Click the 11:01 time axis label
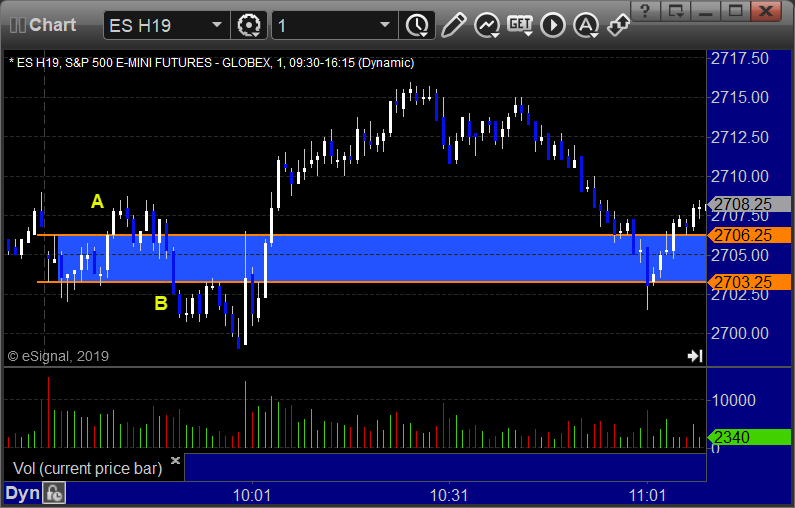Viewport: 795px width, 508px height. coord(647,495)
